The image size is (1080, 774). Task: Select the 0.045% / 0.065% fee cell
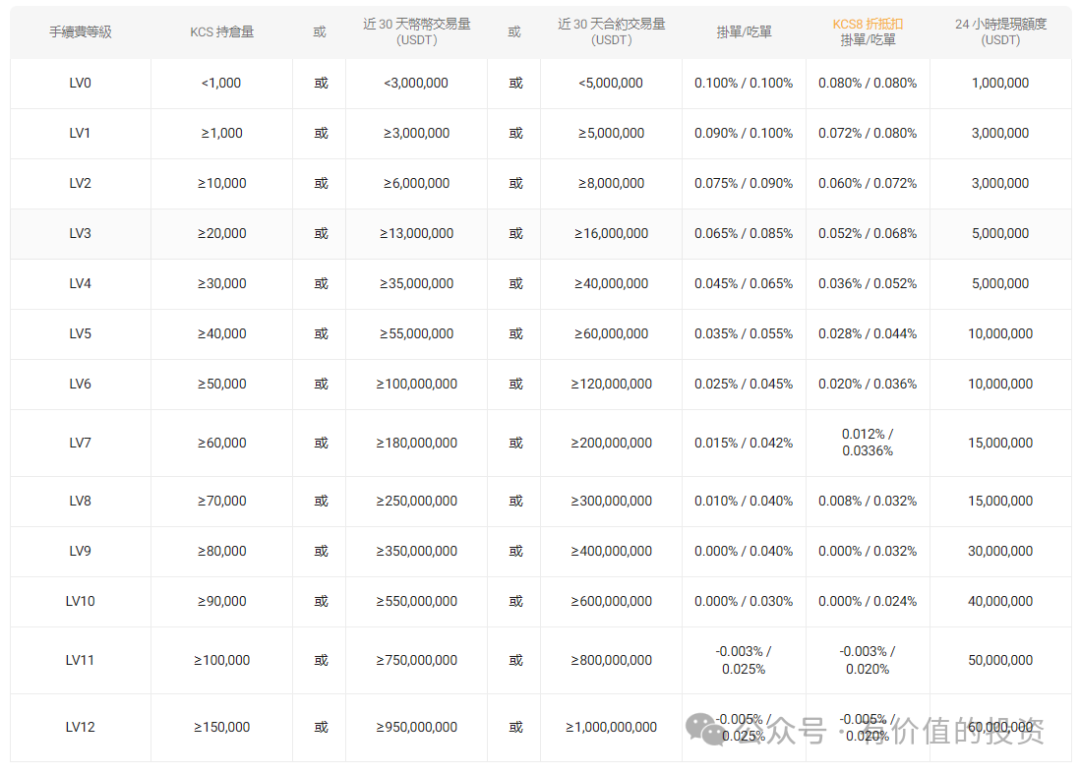click(744, 284)
